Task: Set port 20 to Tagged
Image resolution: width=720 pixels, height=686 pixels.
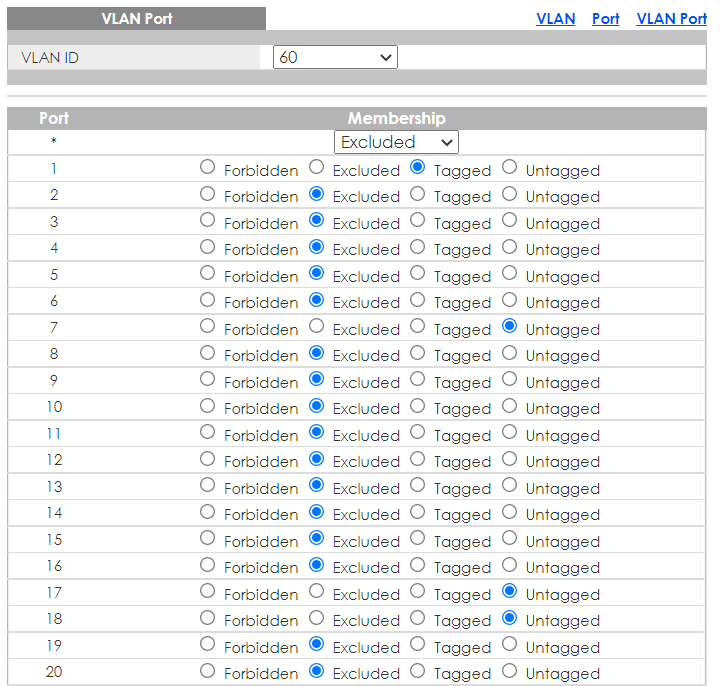Action: tap(417, 671)
